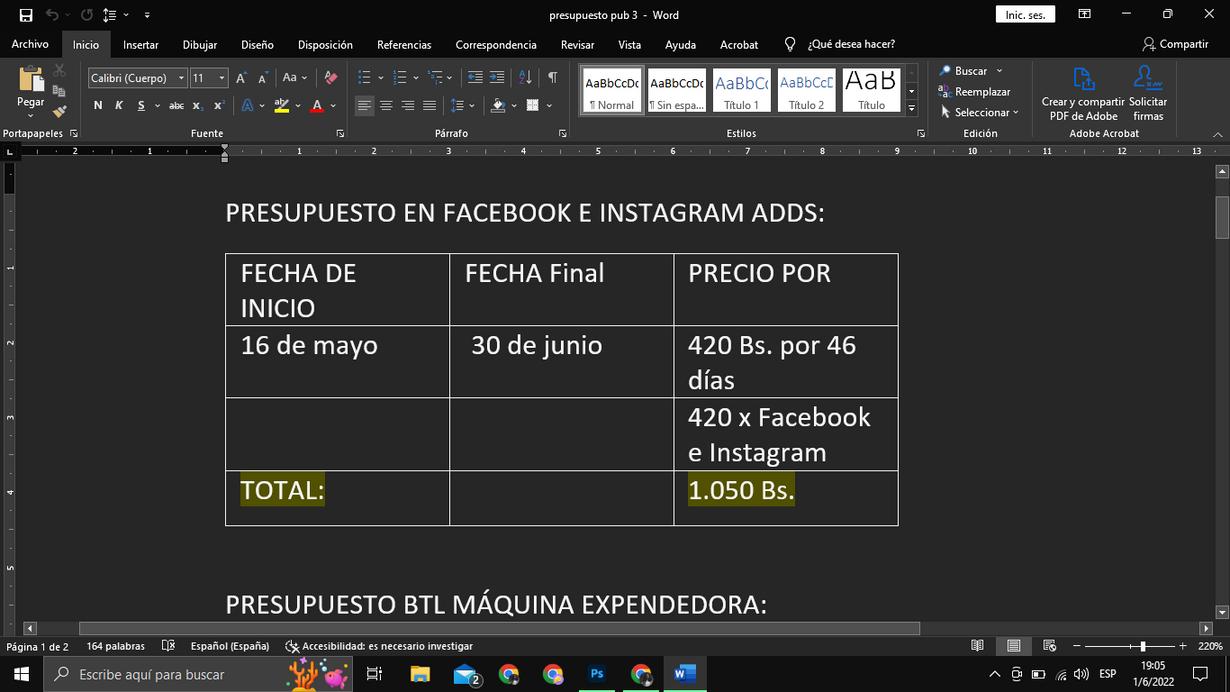This screenshot has width=1230, height=692.
Task: Increase font size with the larger A icon
Action: pyautogui.click(x=242, y=78)
